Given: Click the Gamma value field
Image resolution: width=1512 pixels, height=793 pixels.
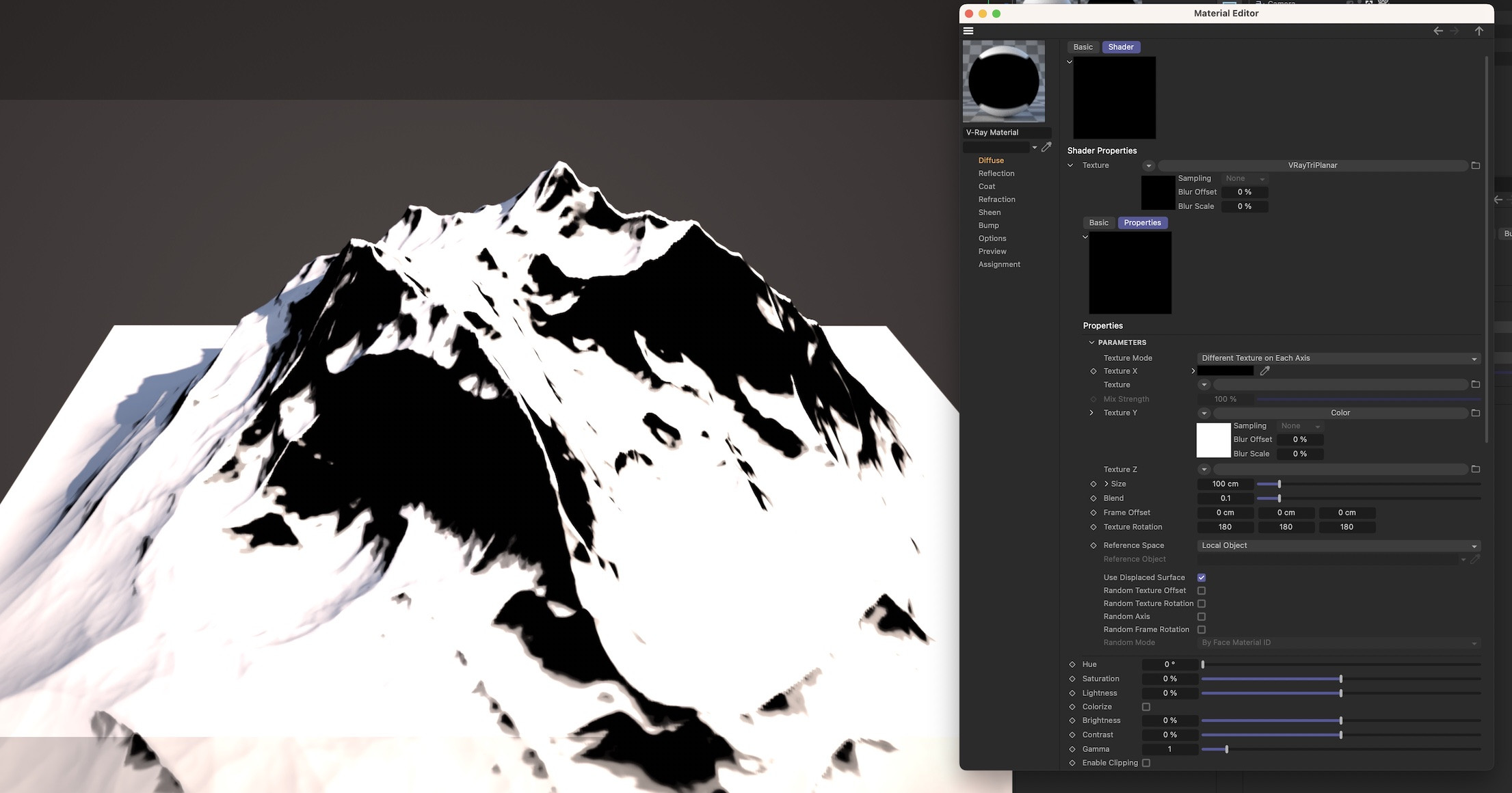Looking at the screenshot, I should pyautogui.click(x=1169, y=749).
